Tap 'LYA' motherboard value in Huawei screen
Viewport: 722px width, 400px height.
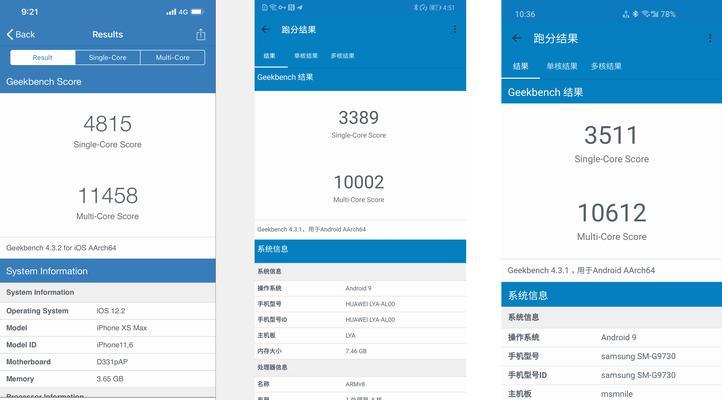350,336
